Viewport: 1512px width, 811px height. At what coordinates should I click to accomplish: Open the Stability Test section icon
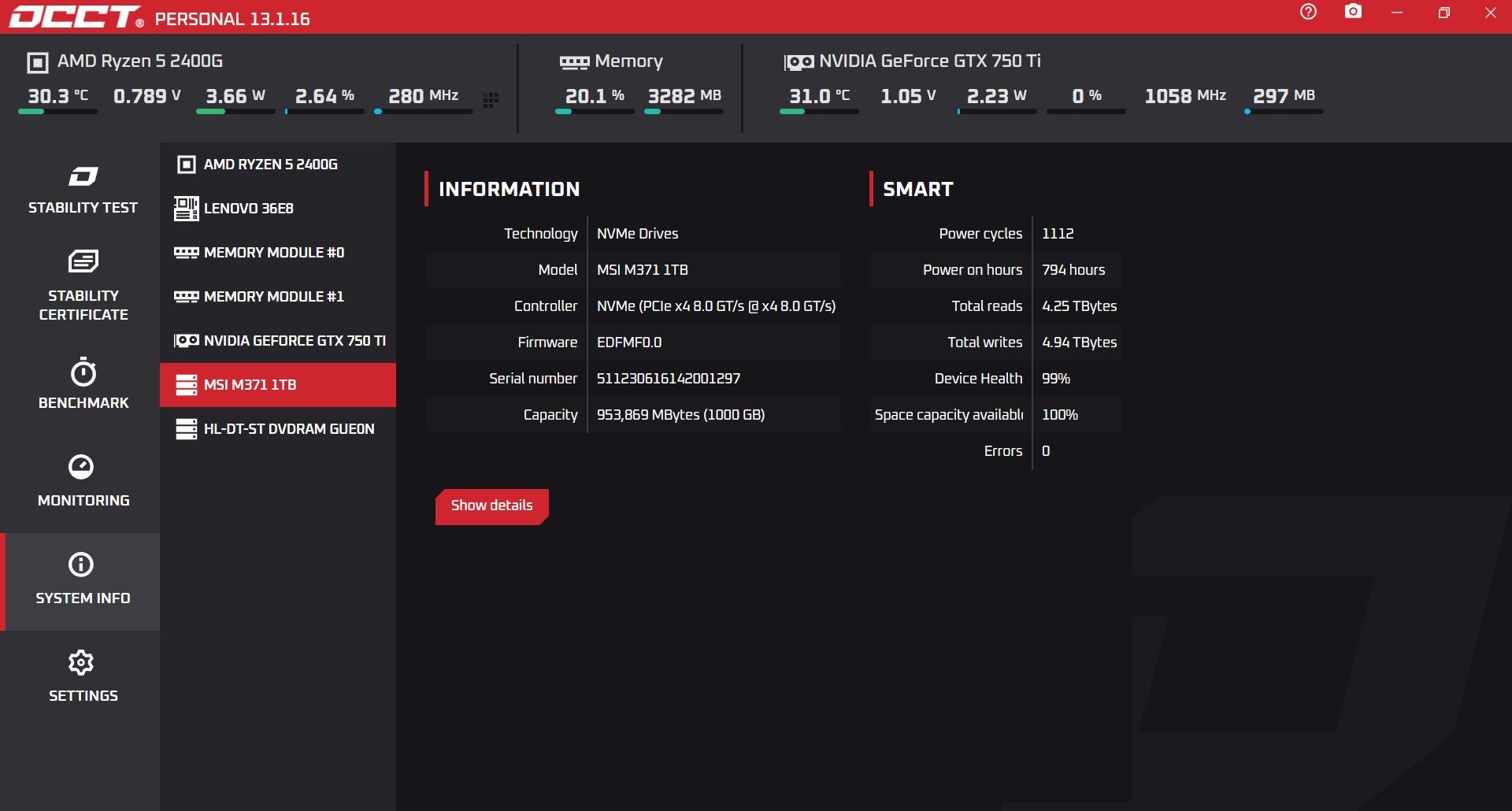(x=83, y=176)
